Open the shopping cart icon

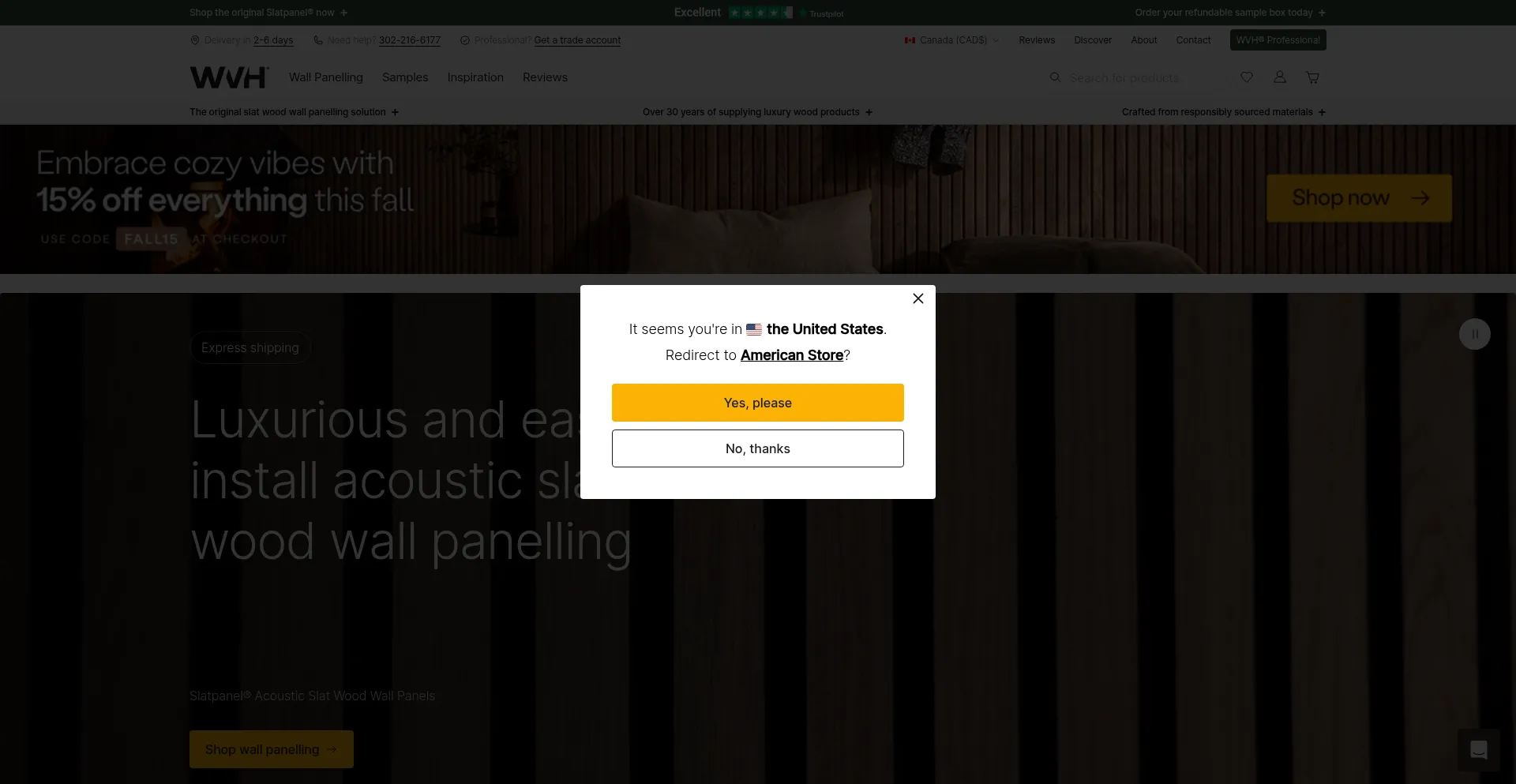click(x=1312, y=77)
